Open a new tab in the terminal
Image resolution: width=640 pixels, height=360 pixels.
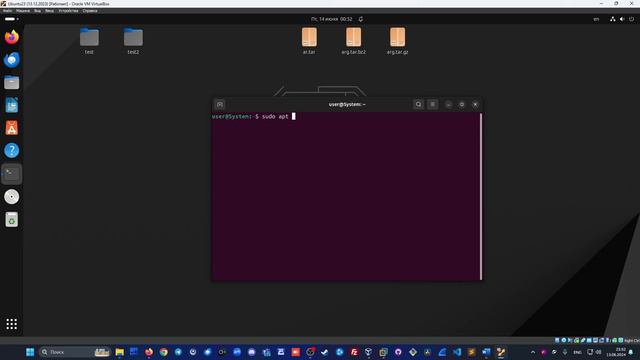coord(220,104)
